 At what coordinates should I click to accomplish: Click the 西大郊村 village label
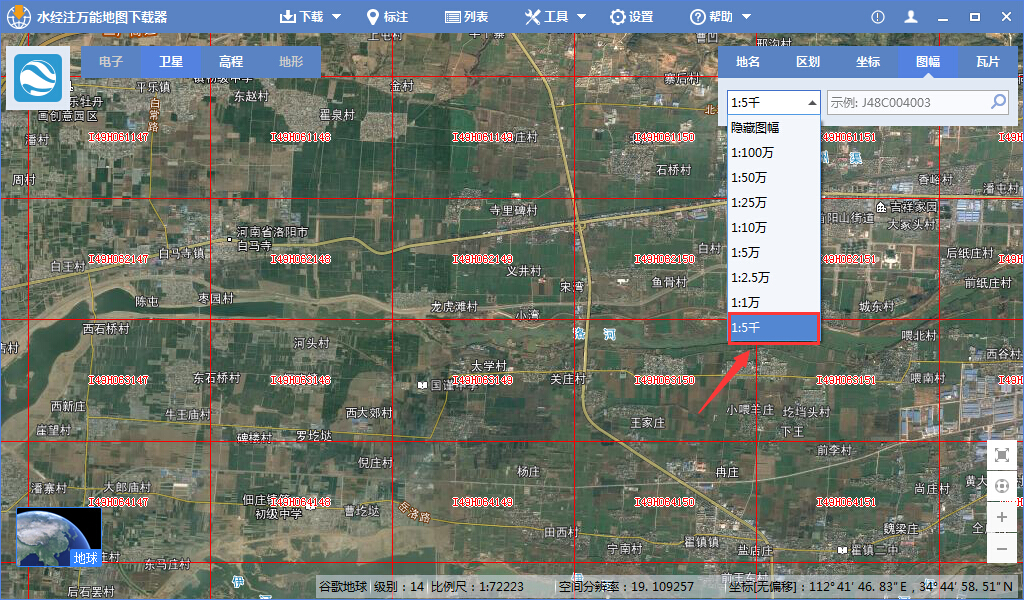(369, 413)
